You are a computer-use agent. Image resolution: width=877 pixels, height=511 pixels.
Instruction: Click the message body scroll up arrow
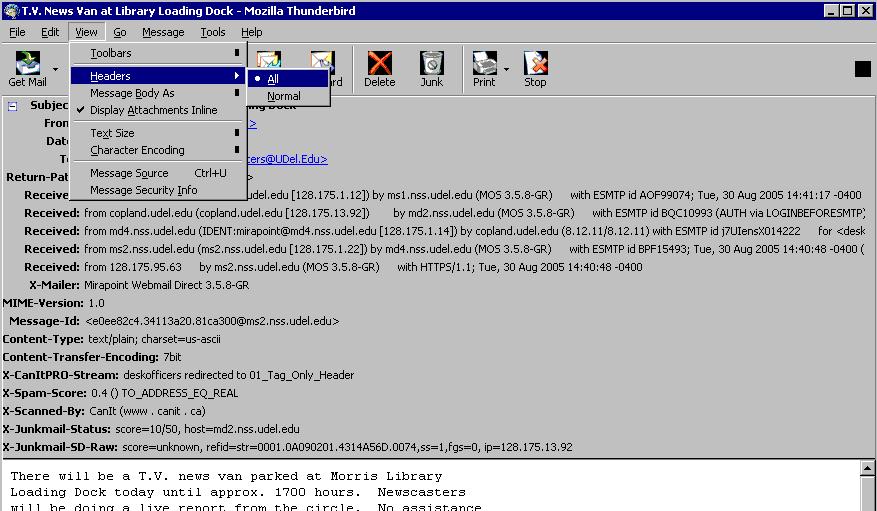pyautogui.click(x=867, y=468)
